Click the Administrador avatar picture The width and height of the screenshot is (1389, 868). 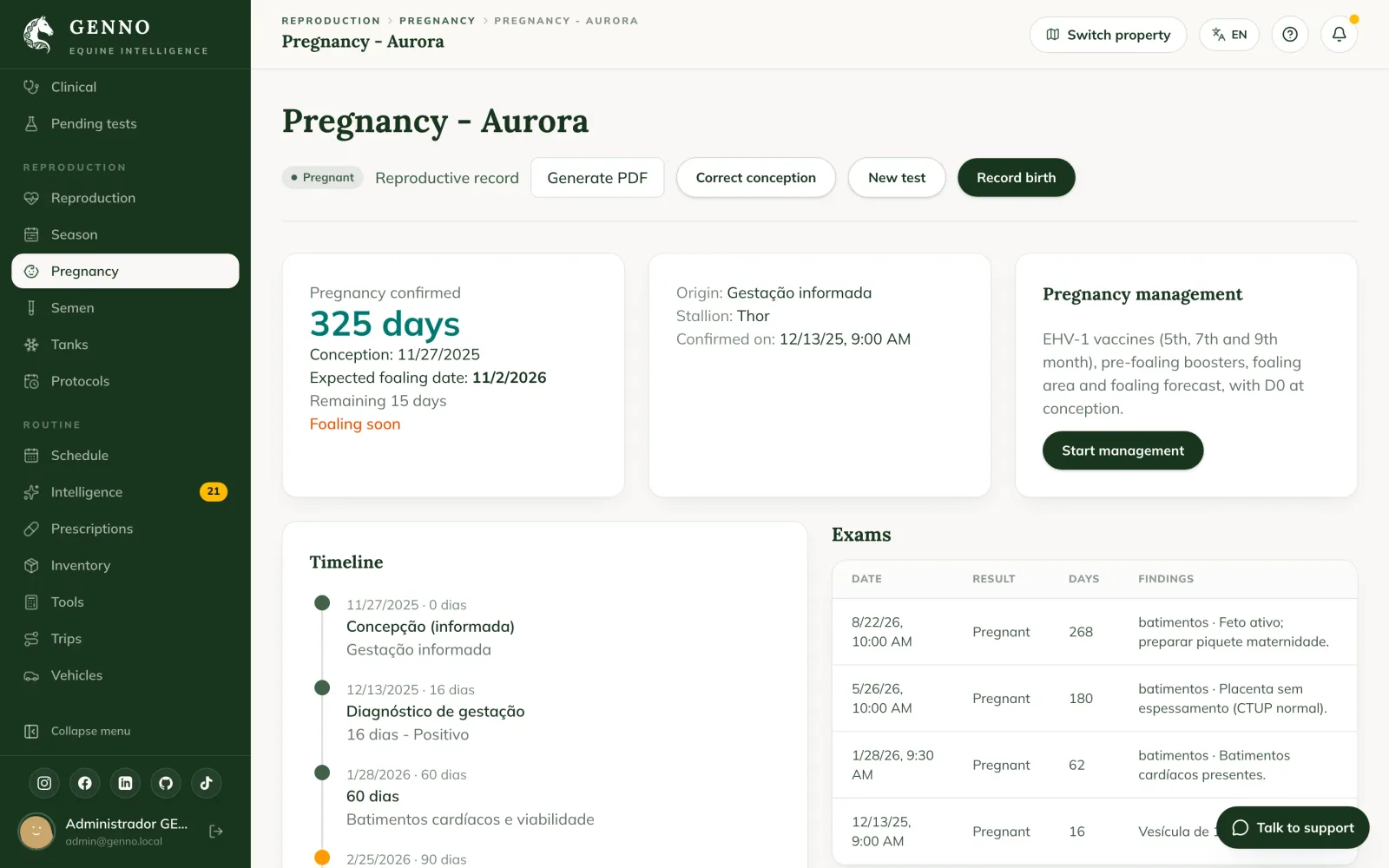click(x=36, y=832)
